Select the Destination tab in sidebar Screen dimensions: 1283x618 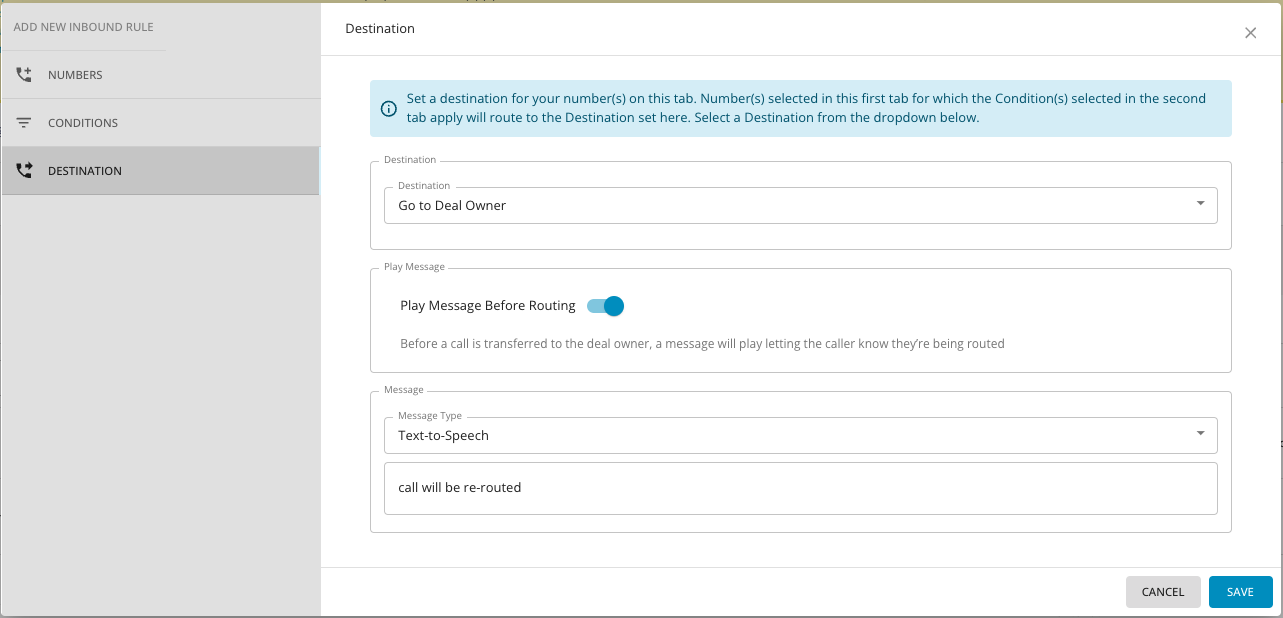click(x=160, y=171)
